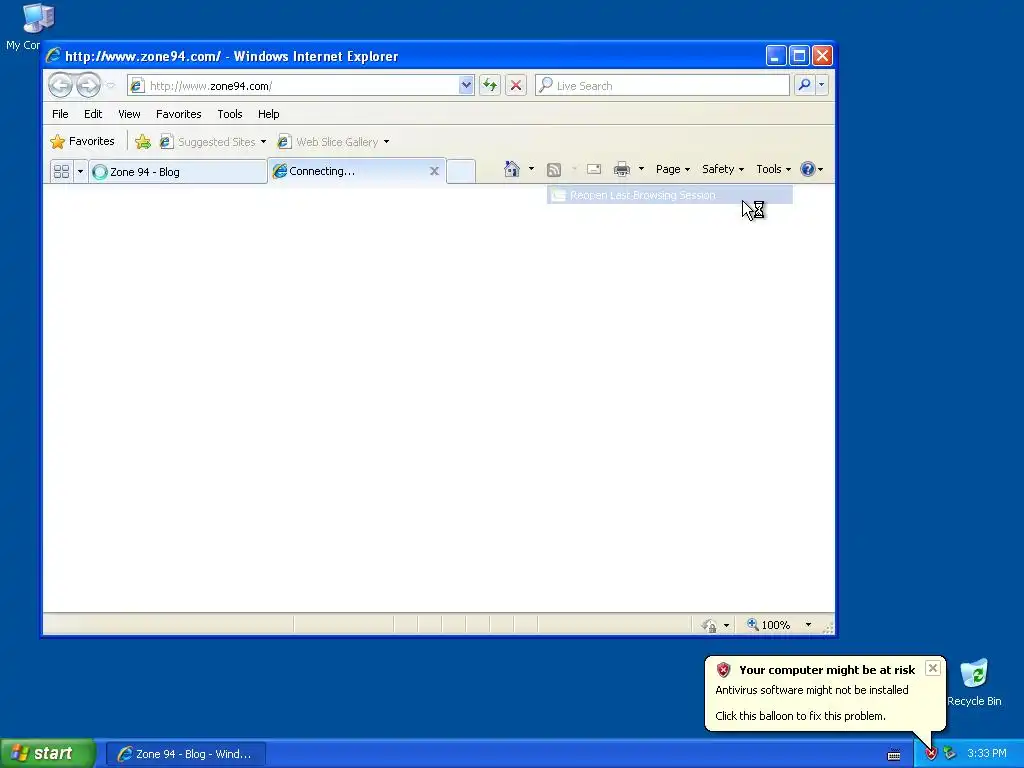
Task: Expand the Suggested Sites dropdown arrow
Action: [x=263, y=142]
